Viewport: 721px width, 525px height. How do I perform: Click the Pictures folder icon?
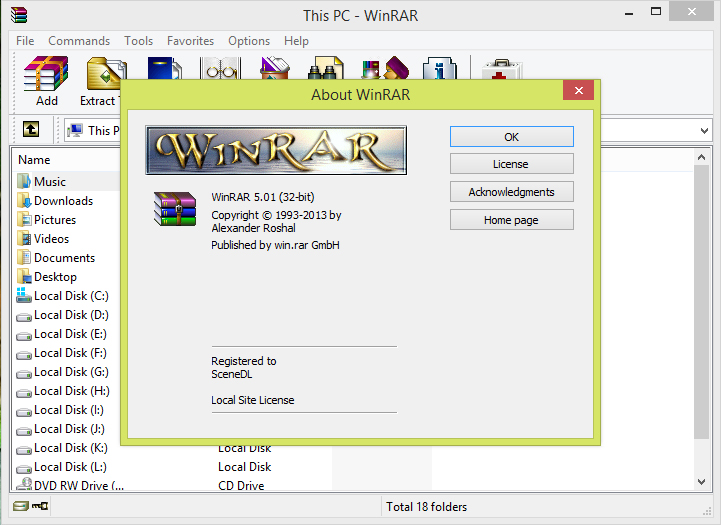24,219
